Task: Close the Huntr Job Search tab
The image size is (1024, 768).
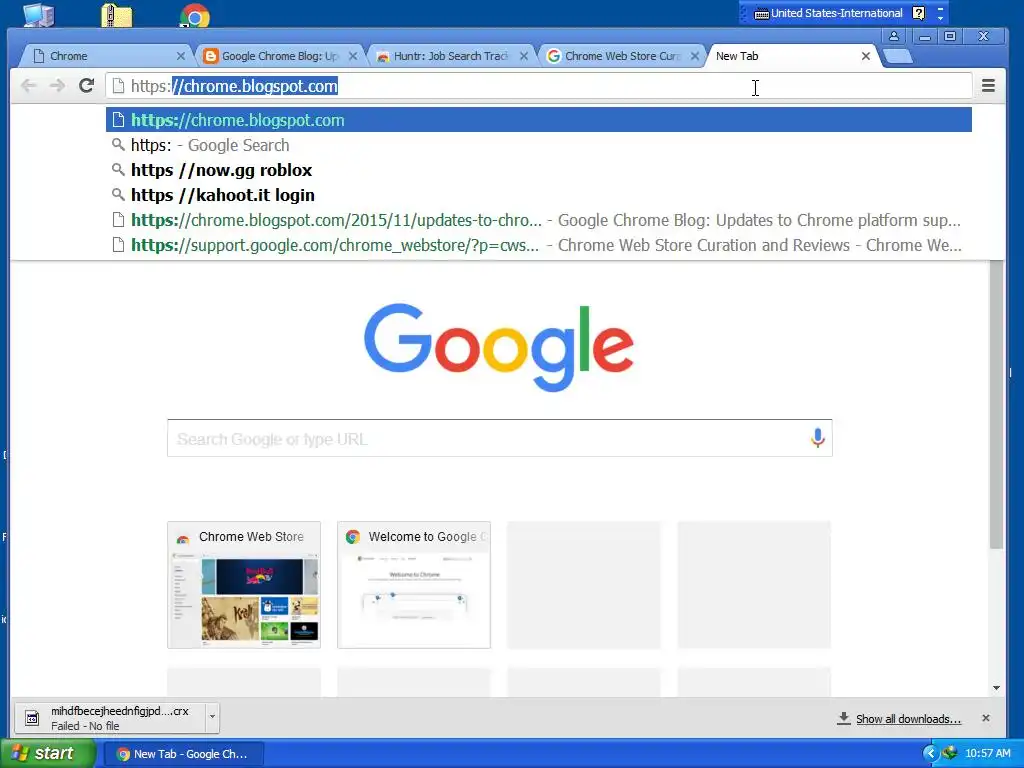Action: tap(524, 56)
